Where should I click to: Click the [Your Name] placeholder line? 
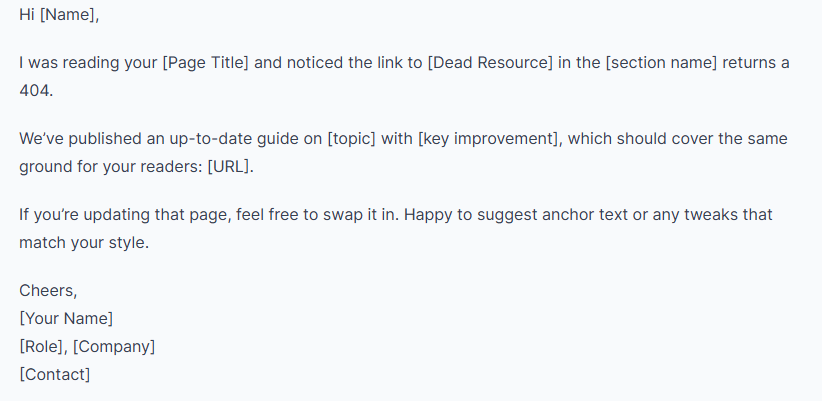(x=66, y=319)
